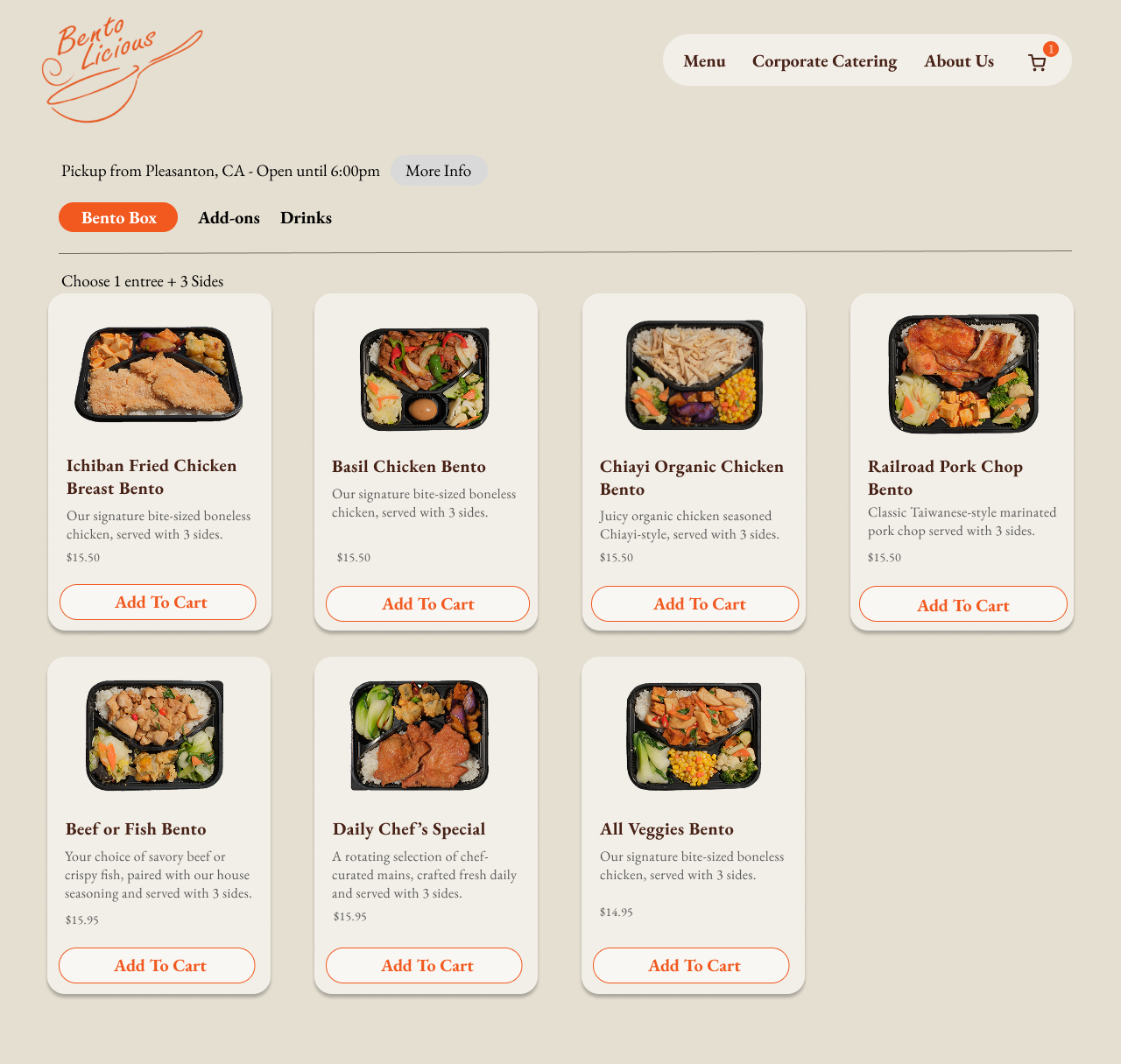
Task: Click the Basil Chicken Bento photo
Action: pos(425,378)
